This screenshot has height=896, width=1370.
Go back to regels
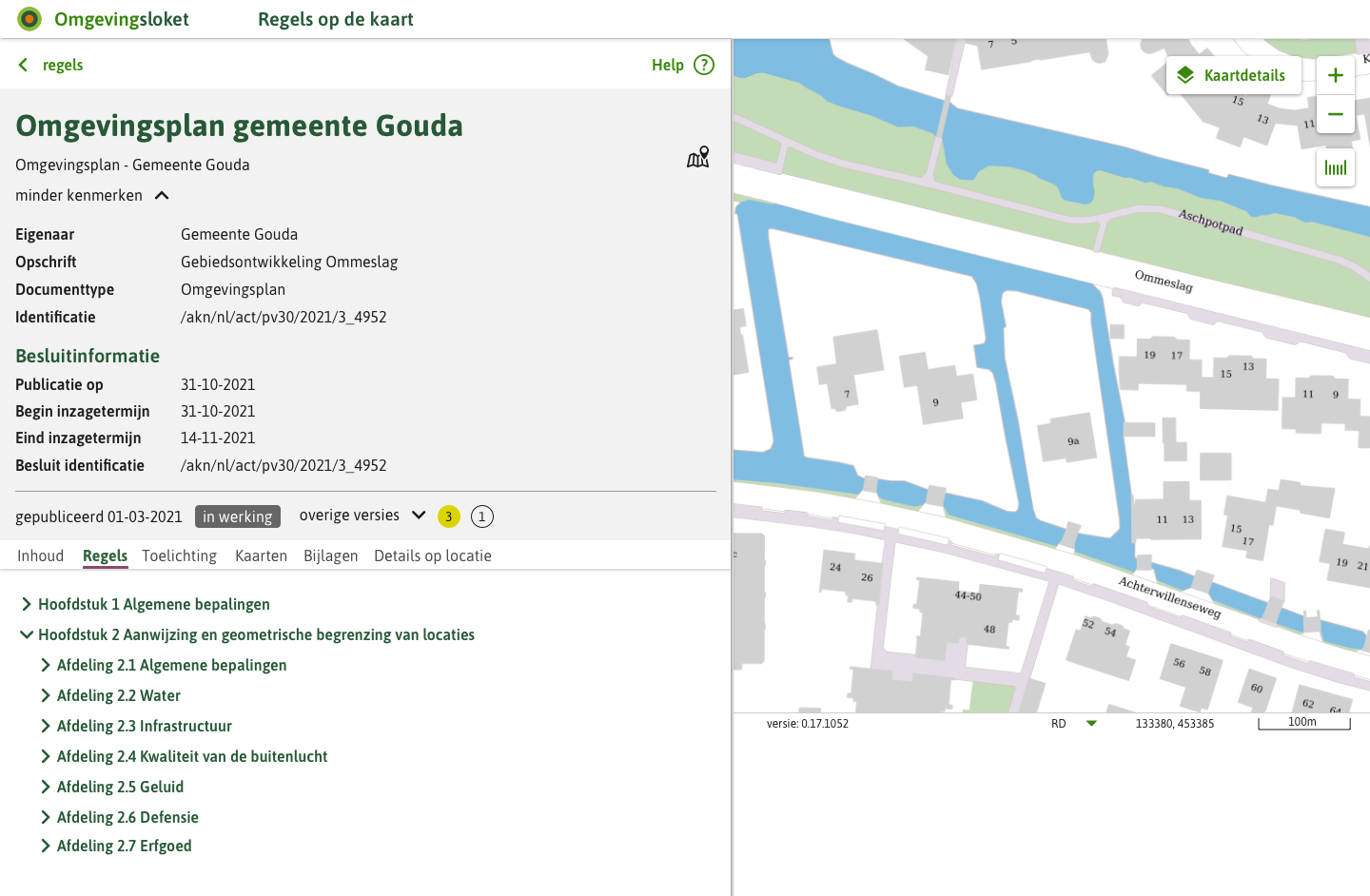[63, 65]
